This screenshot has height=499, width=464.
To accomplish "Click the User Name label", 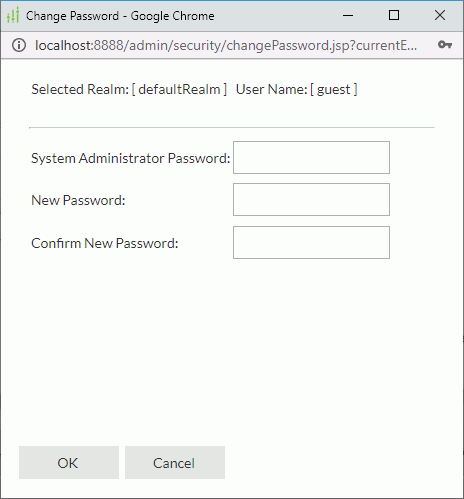I will point(271,89).
